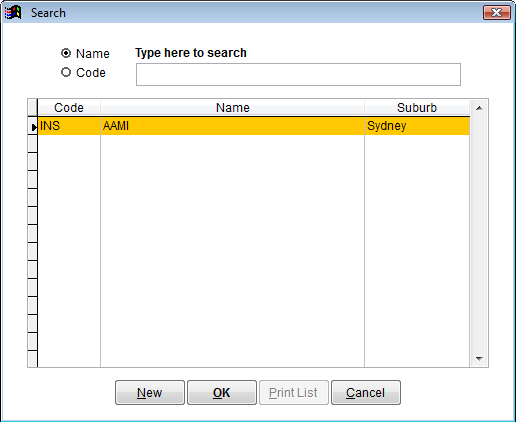Image resolution: width=516 pixels, height=422 pixels.
Task: Click the current row arrow indicator
Action: point(33,127)
